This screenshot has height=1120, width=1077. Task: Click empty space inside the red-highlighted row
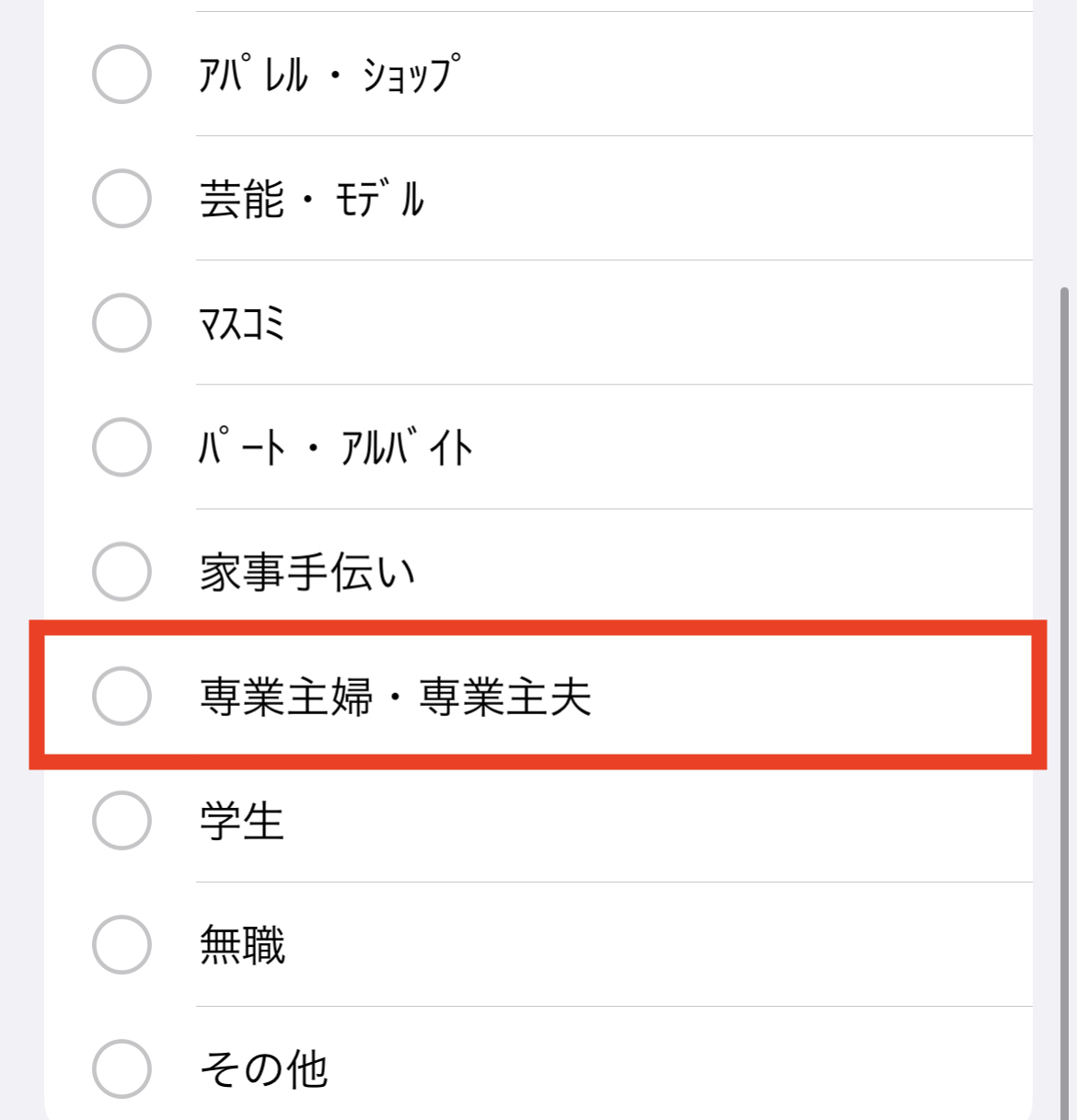coord(810,696)
